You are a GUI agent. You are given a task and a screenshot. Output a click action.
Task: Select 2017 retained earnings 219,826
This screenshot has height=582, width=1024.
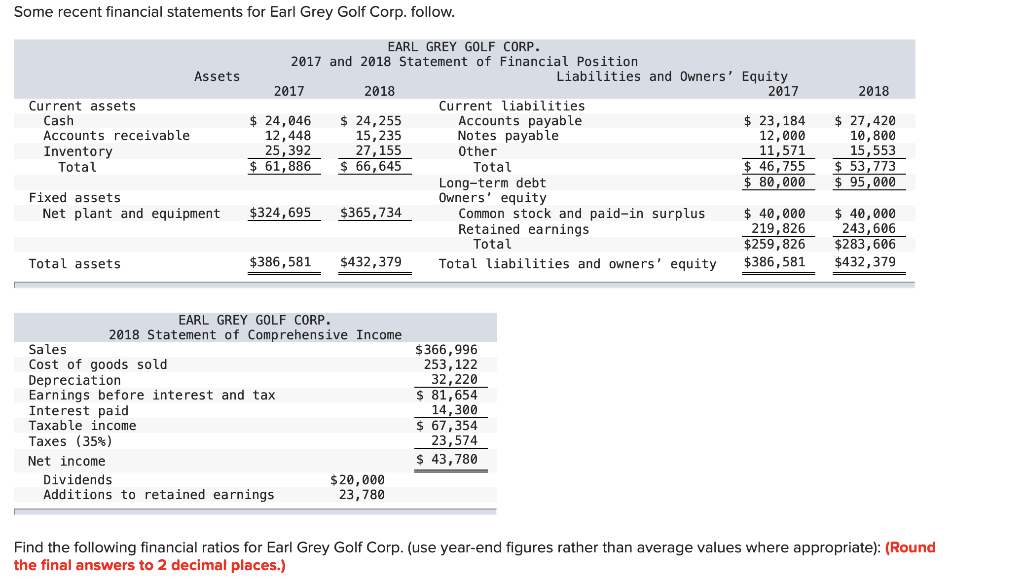tap(778, 229)
